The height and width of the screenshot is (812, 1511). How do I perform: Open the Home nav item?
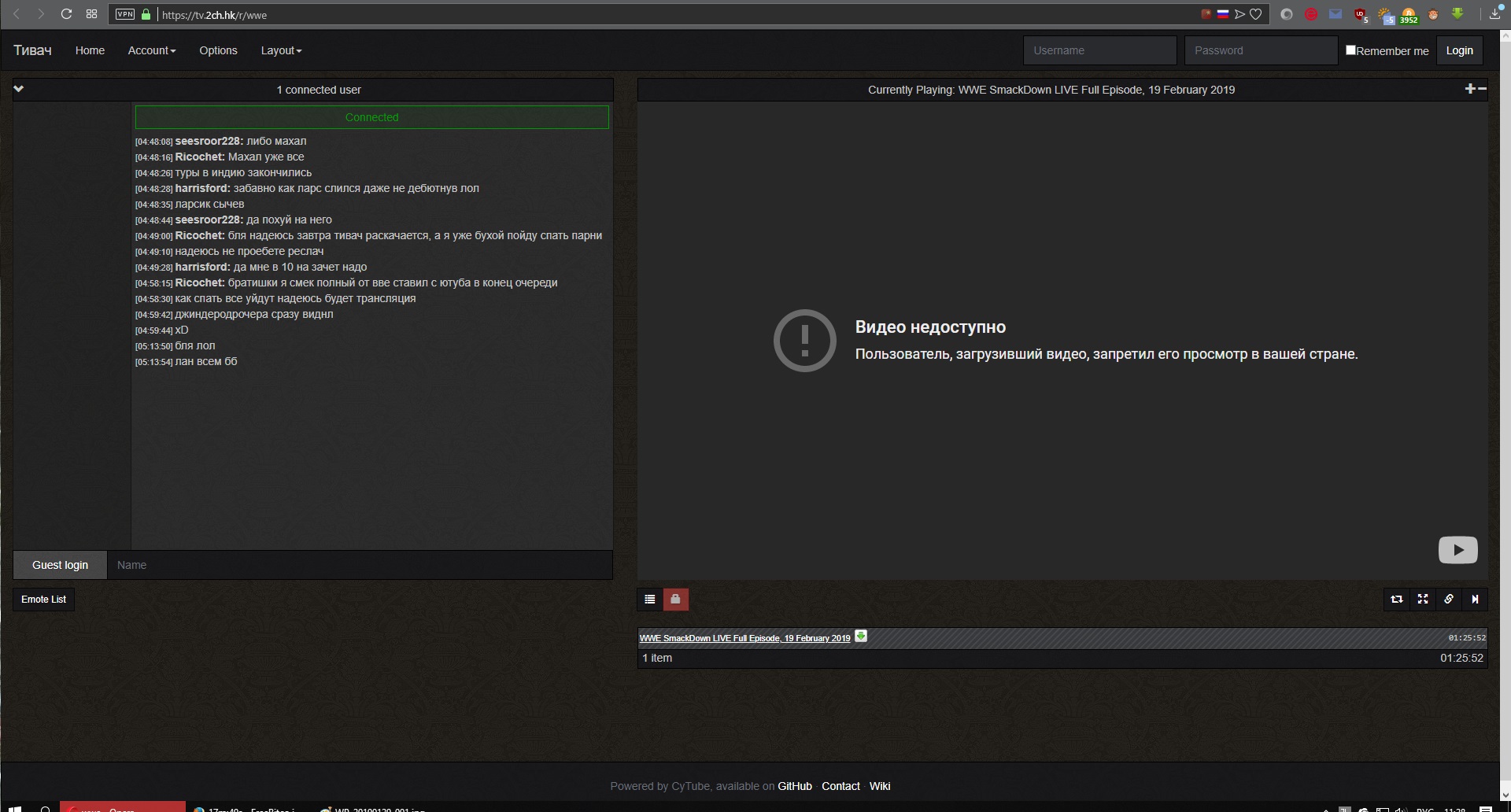(90, 50)
